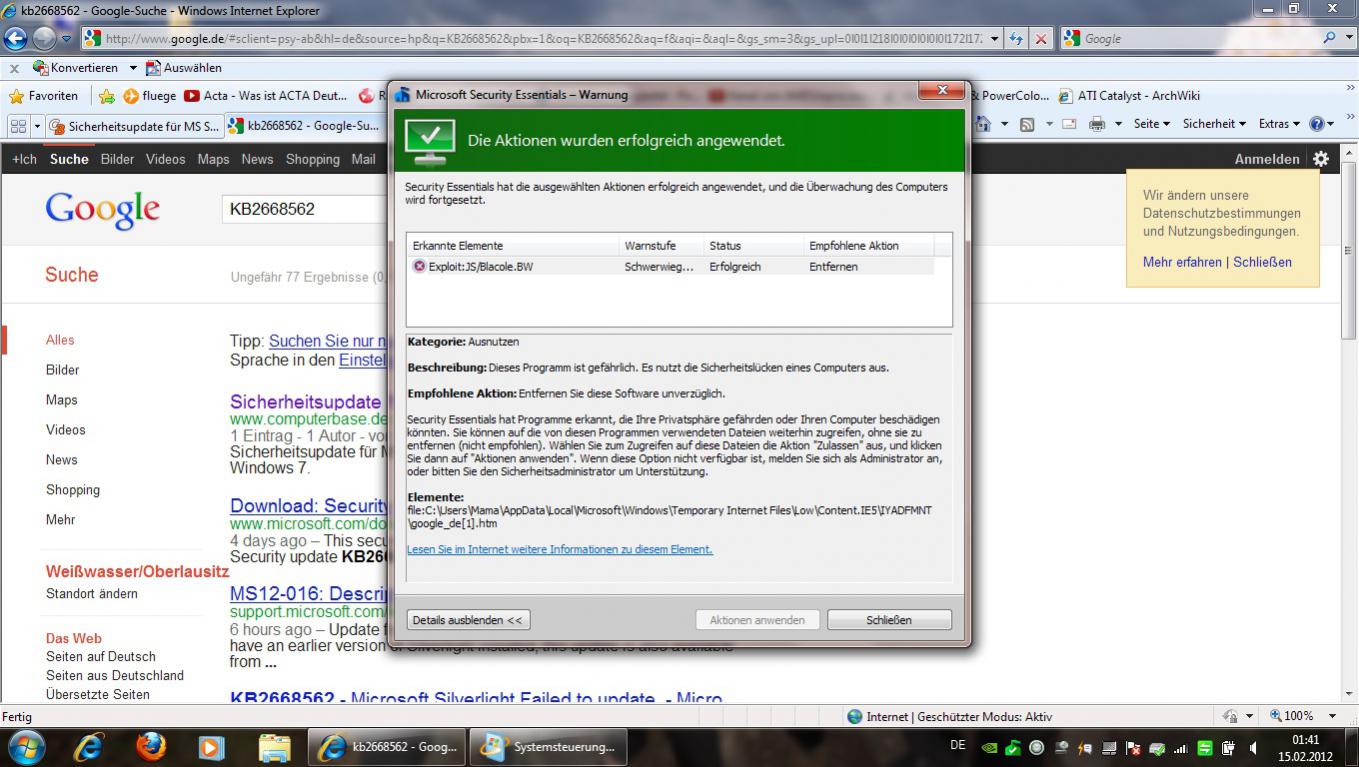Close the Konvertieren toolbar with X
Screen dimensions: 1359x767
coord(14,68)
